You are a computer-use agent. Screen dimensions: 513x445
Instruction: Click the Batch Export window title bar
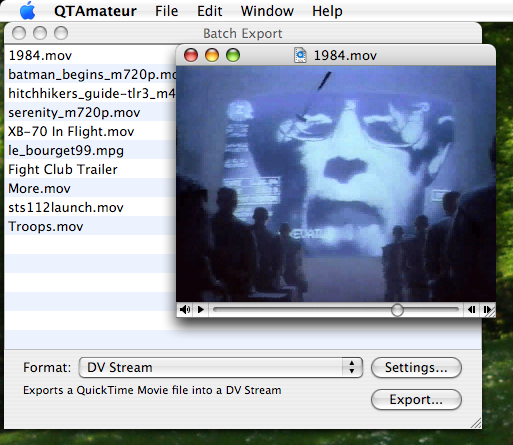coord(243,33)
